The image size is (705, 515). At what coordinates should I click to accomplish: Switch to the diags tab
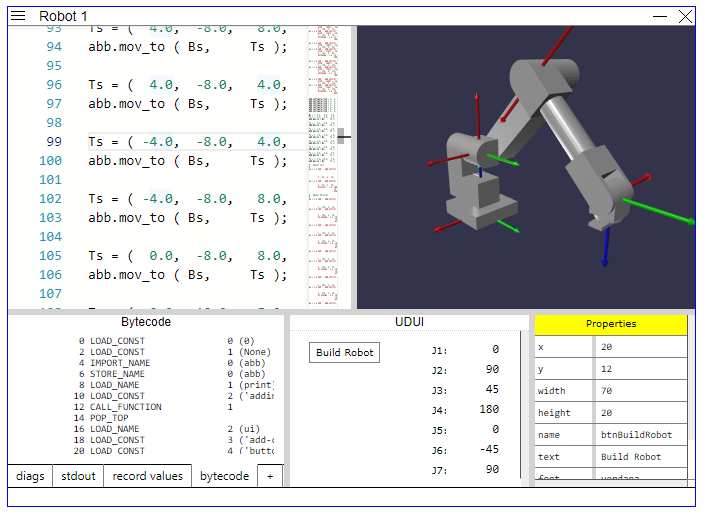tap(30, 476)
